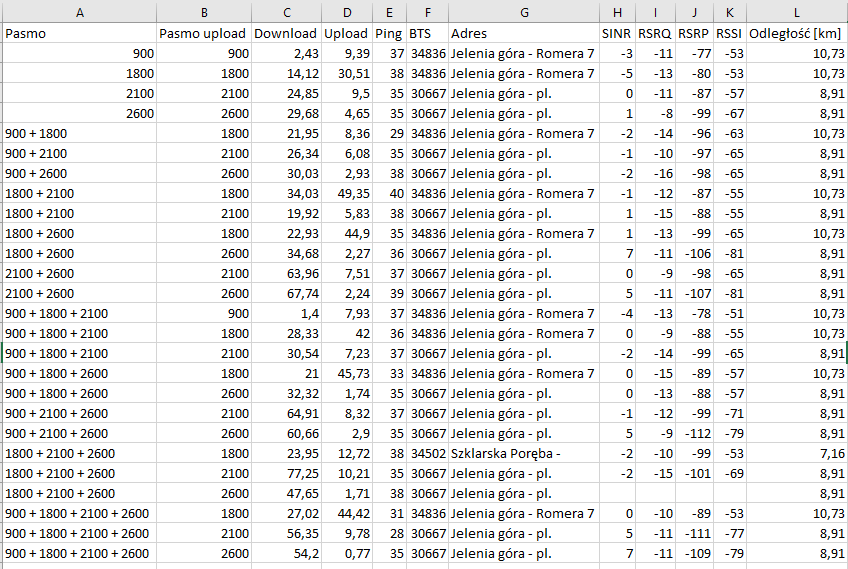Select column L header
The width and height of the screenshot is (848, 569).
point(797,12)
